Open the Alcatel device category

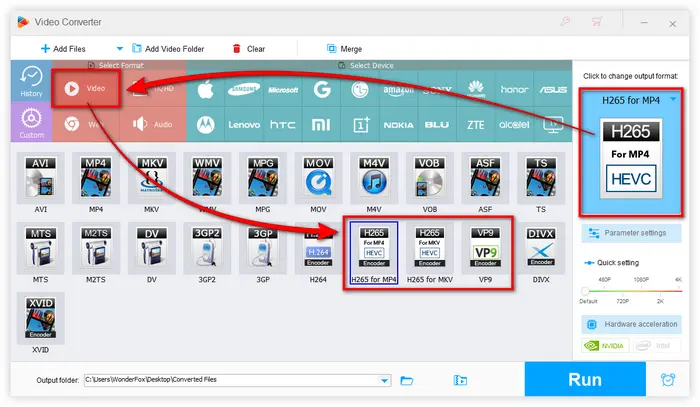(x=514, y=125)
